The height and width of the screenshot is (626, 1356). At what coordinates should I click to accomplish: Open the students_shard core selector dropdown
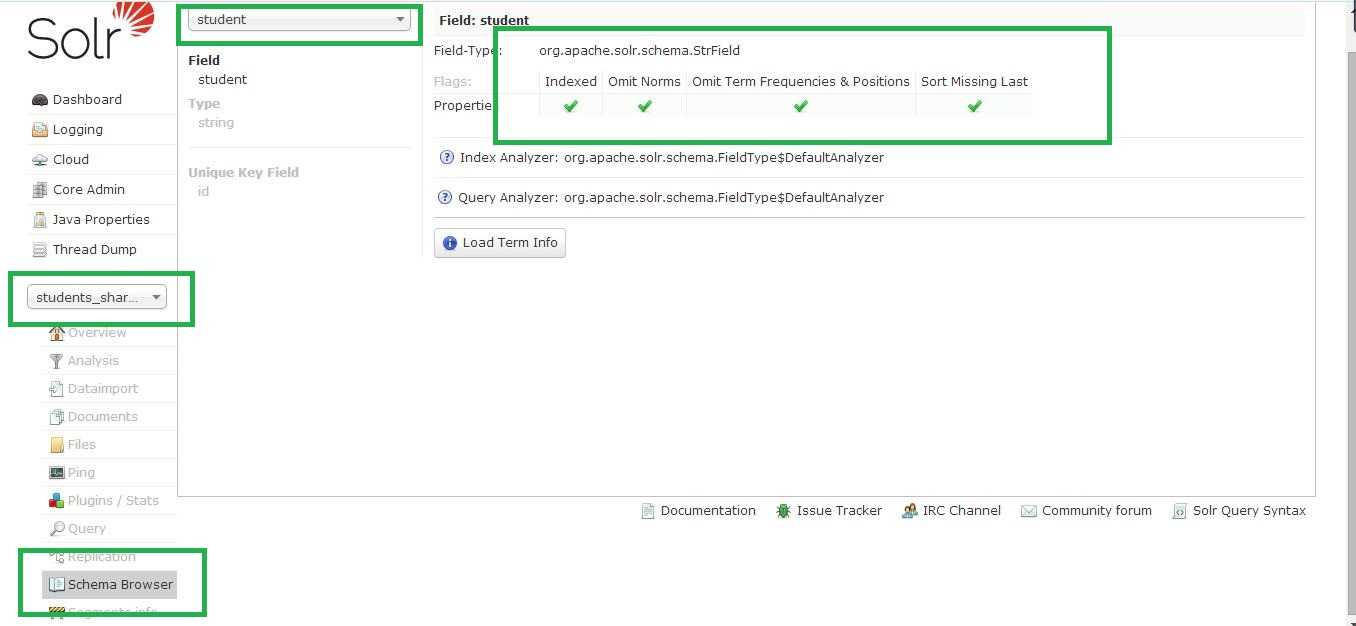(x=97, y=297)
